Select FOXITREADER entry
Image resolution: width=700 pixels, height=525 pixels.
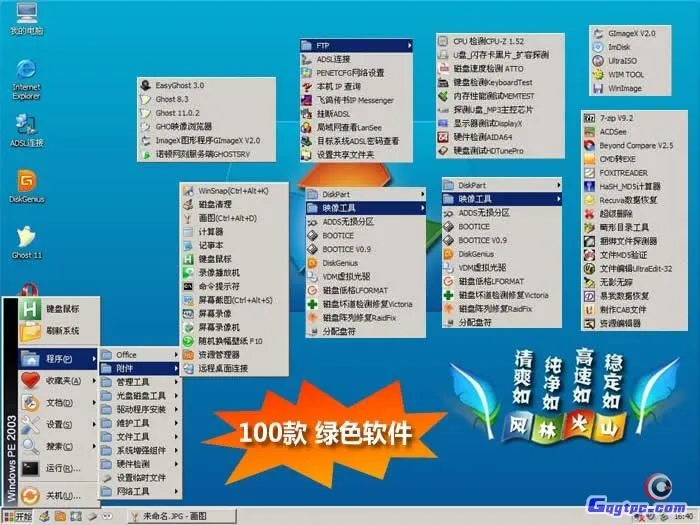coord(634,173)
